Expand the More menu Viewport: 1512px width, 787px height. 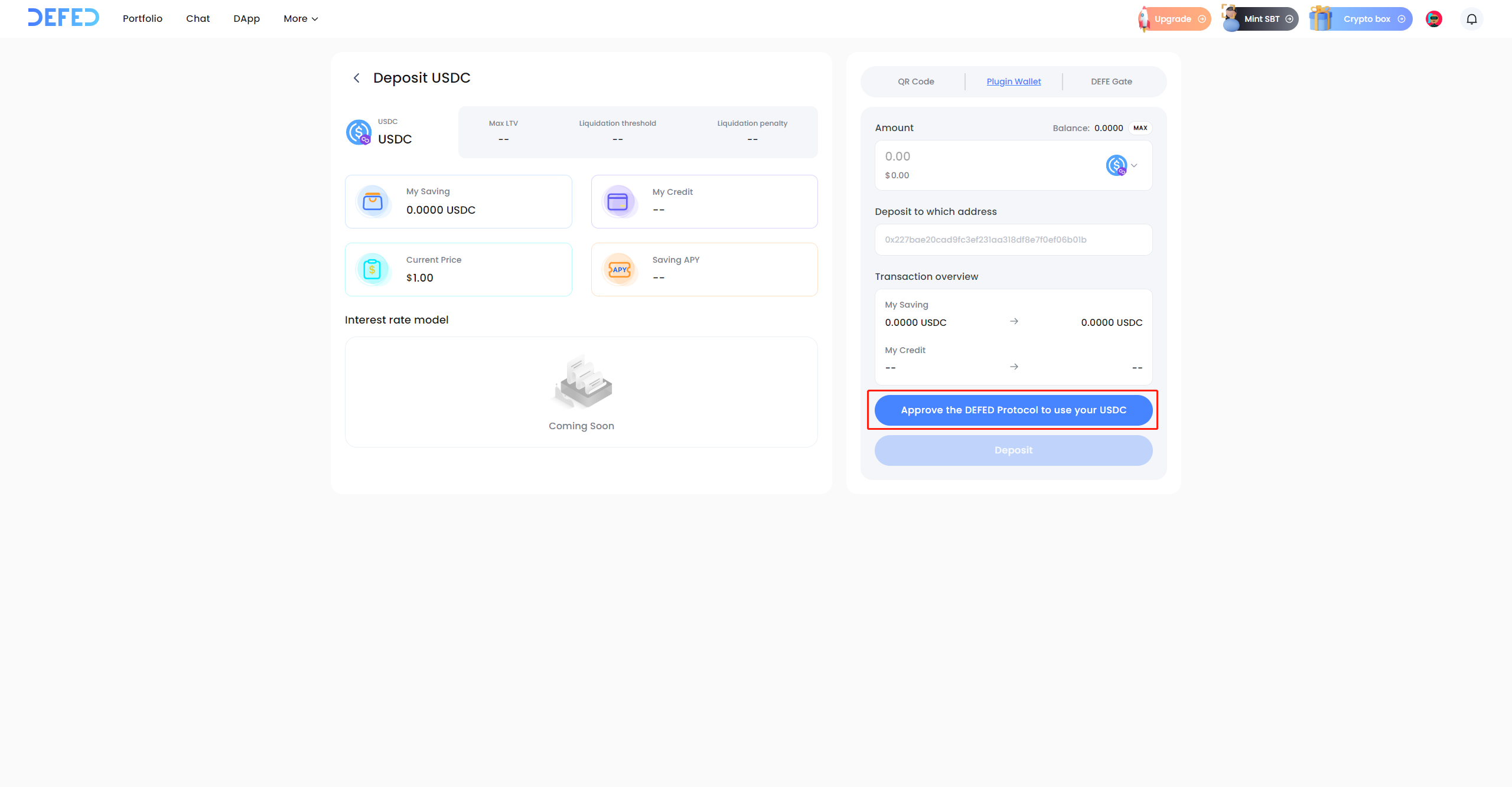click(x=301, y=19)
